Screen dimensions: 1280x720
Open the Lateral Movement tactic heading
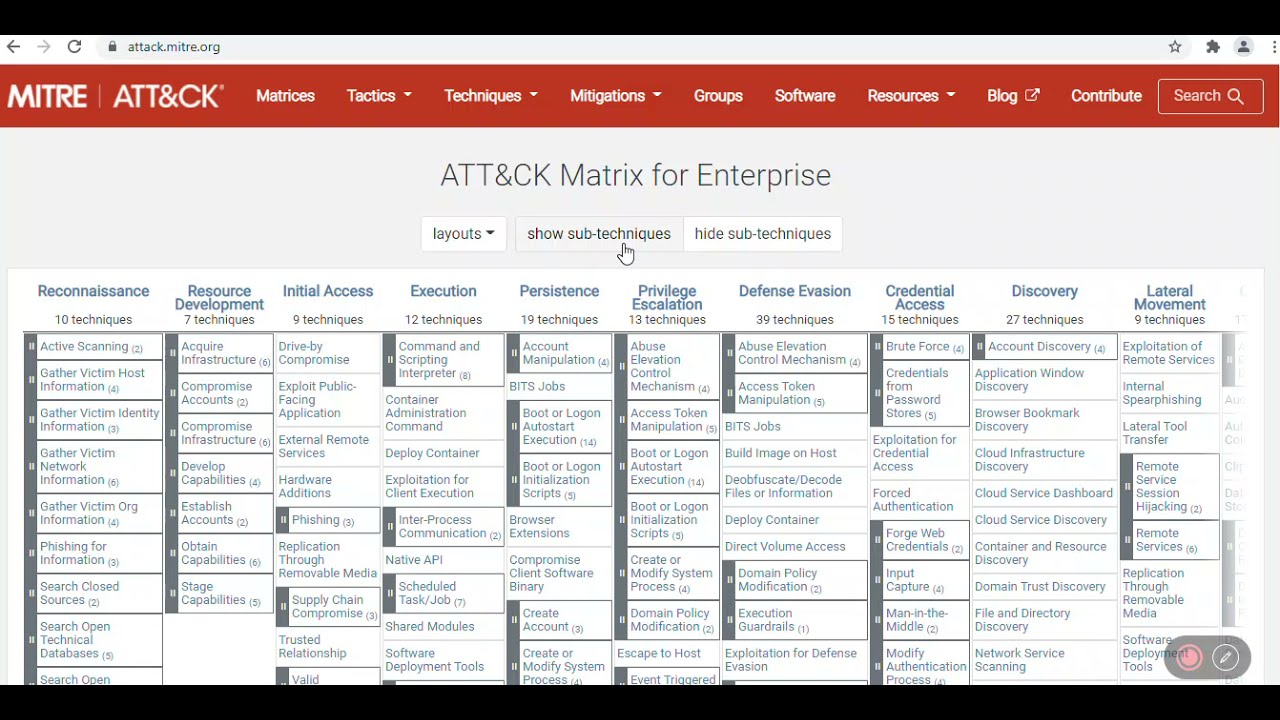pos(1170,298)
